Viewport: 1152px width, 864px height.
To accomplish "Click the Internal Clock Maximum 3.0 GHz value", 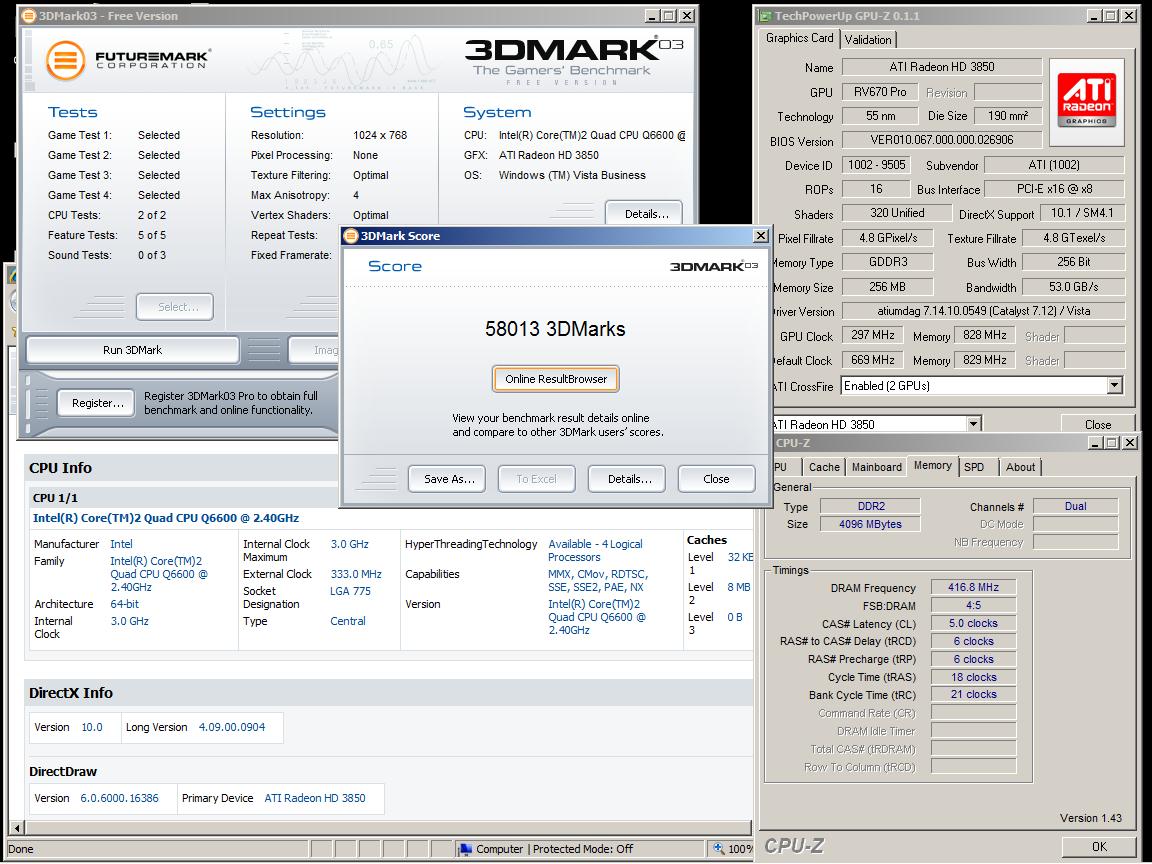I will (x=349, y=544).
